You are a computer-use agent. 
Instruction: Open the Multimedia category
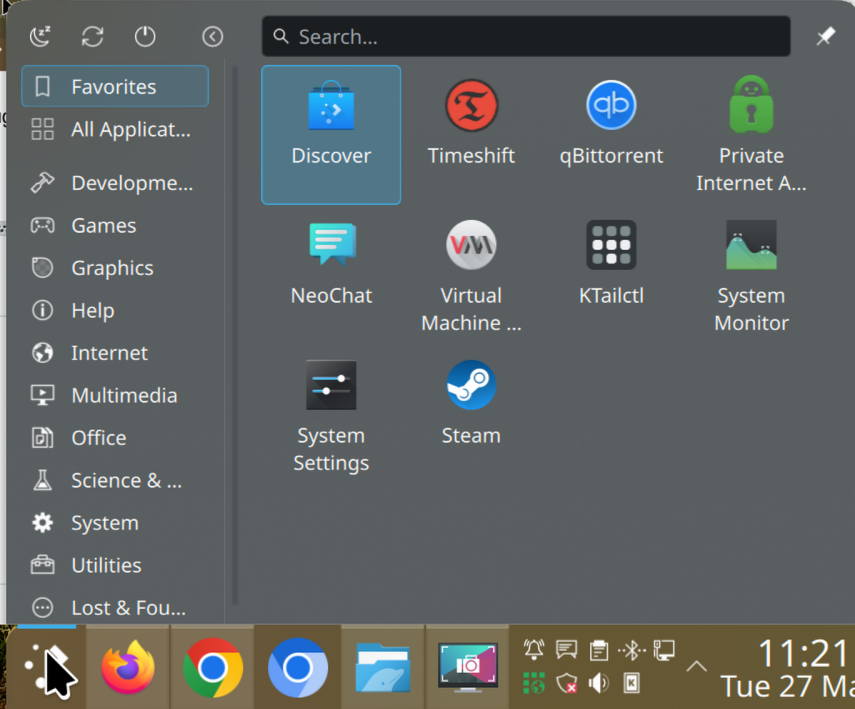[114, 395]
